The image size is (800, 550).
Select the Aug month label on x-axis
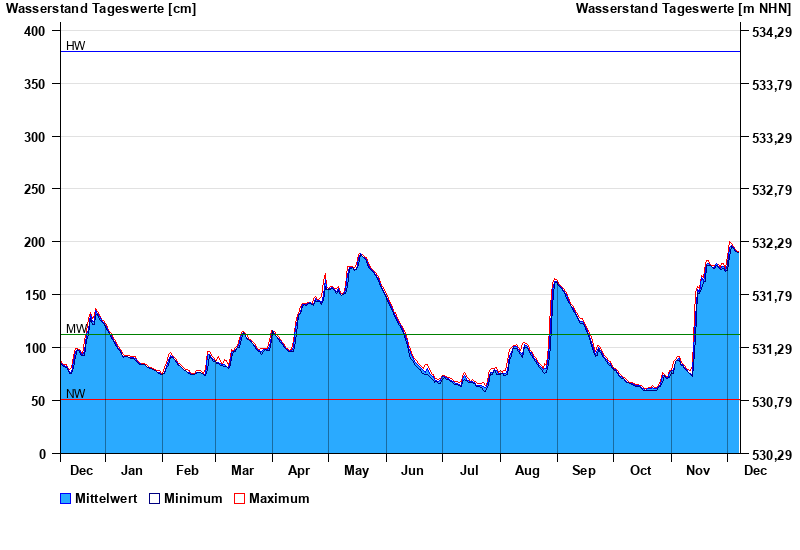(x=527, y=470)
